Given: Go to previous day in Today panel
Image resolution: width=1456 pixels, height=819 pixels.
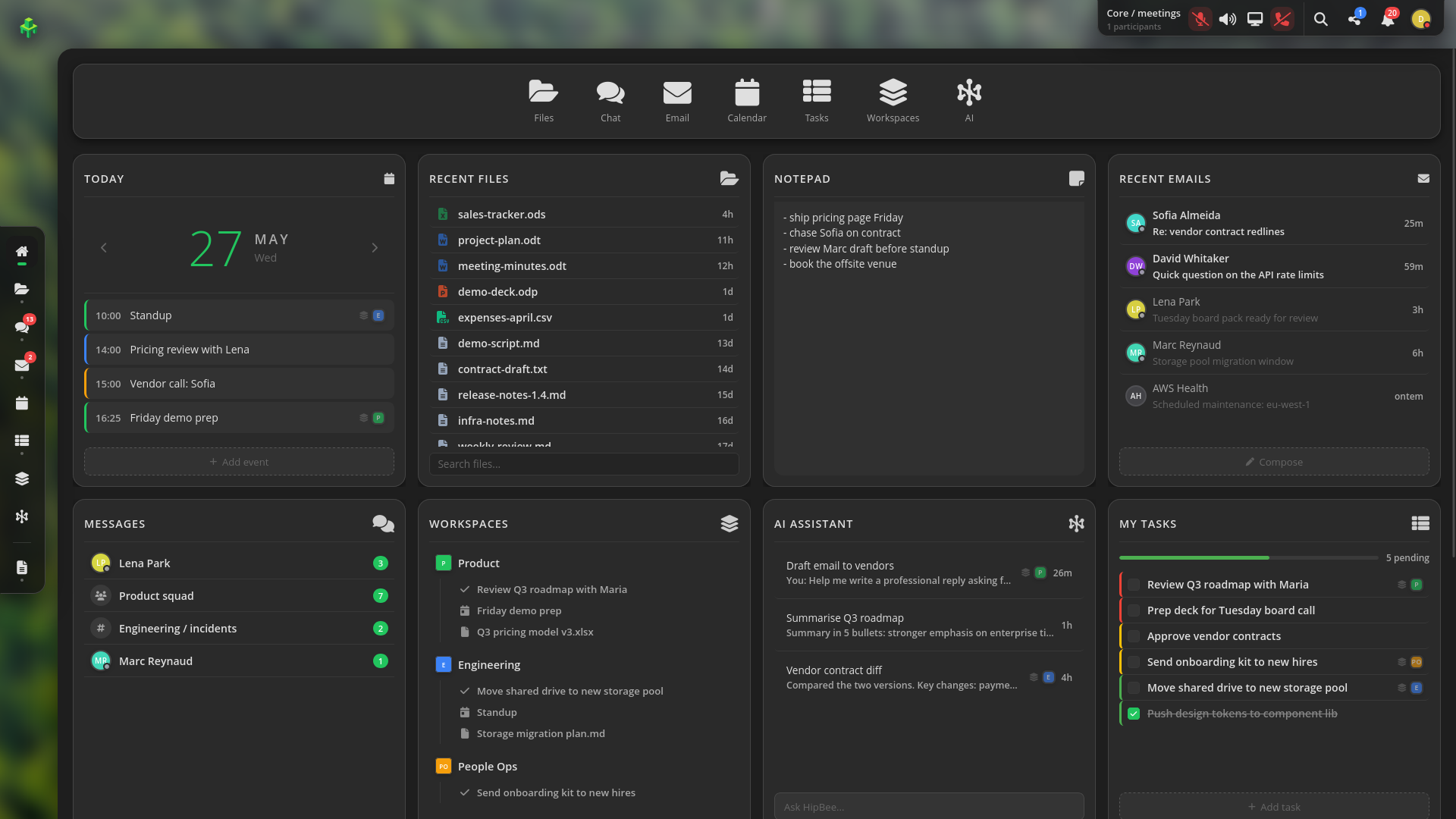Looking at the screenshot, I should [104, 248].
